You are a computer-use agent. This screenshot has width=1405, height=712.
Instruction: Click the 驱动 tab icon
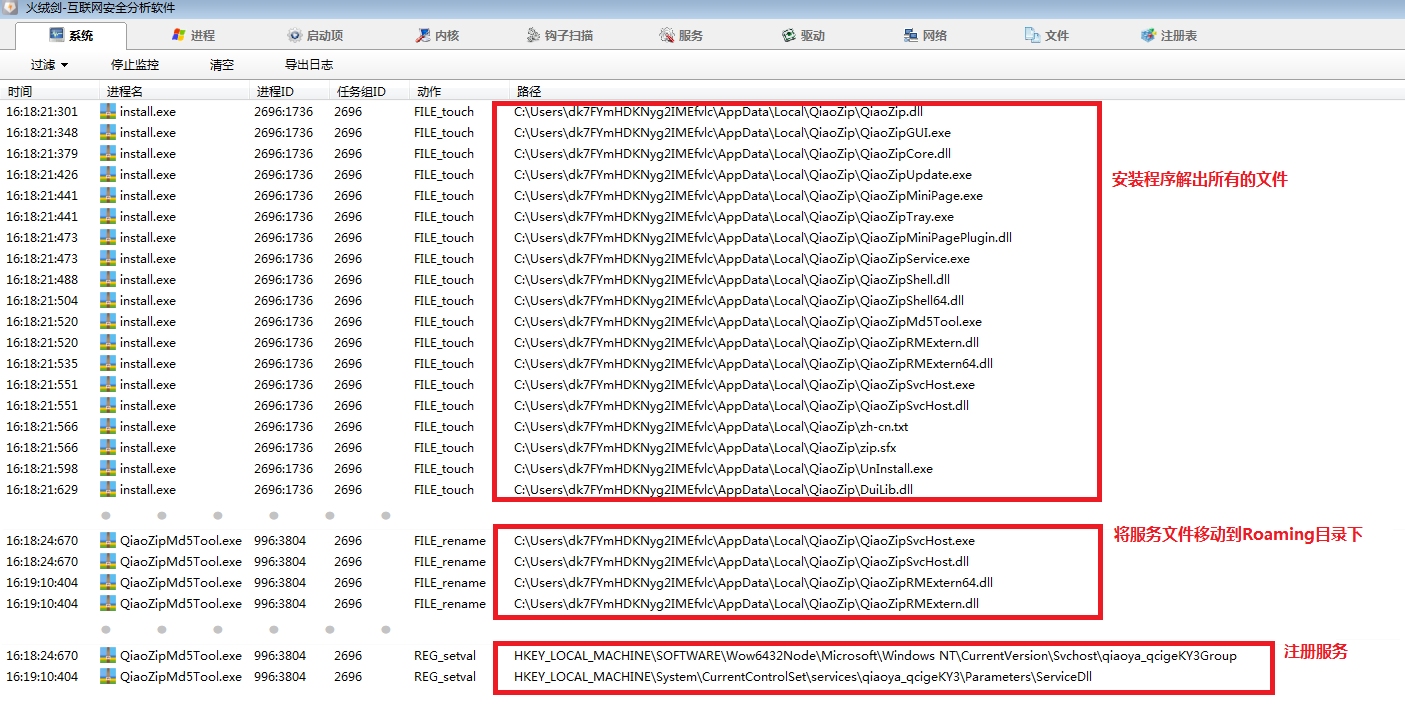click(x=789, y=35)
